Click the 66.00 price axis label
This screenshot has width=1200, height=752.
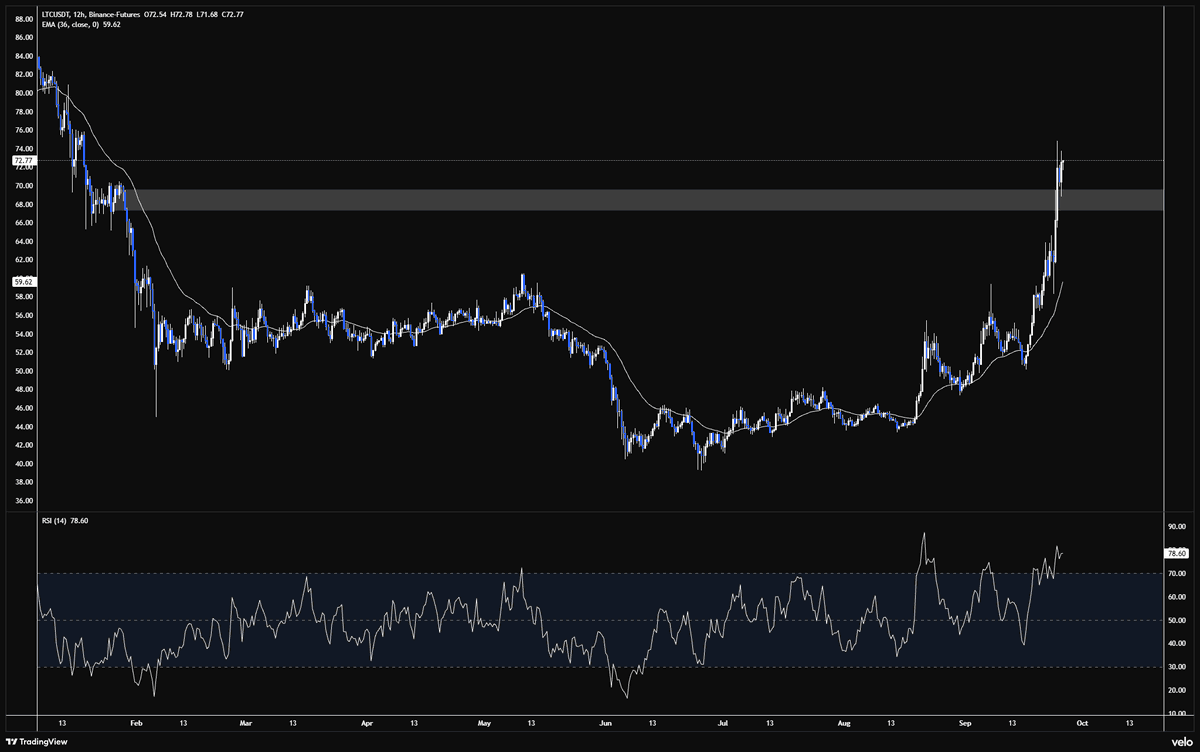[x=23, y=223]
